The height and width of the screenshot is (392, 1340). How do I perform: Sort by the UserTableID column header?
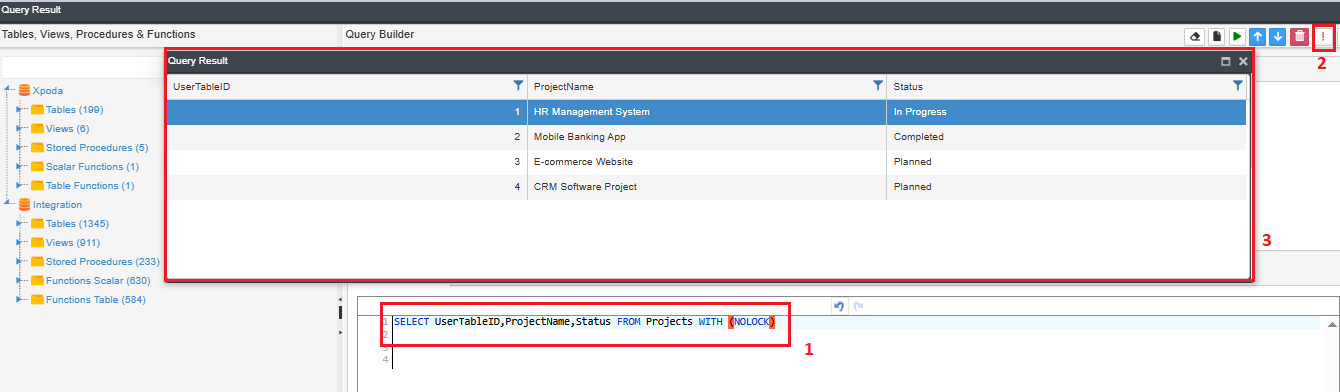coord(202,87)
